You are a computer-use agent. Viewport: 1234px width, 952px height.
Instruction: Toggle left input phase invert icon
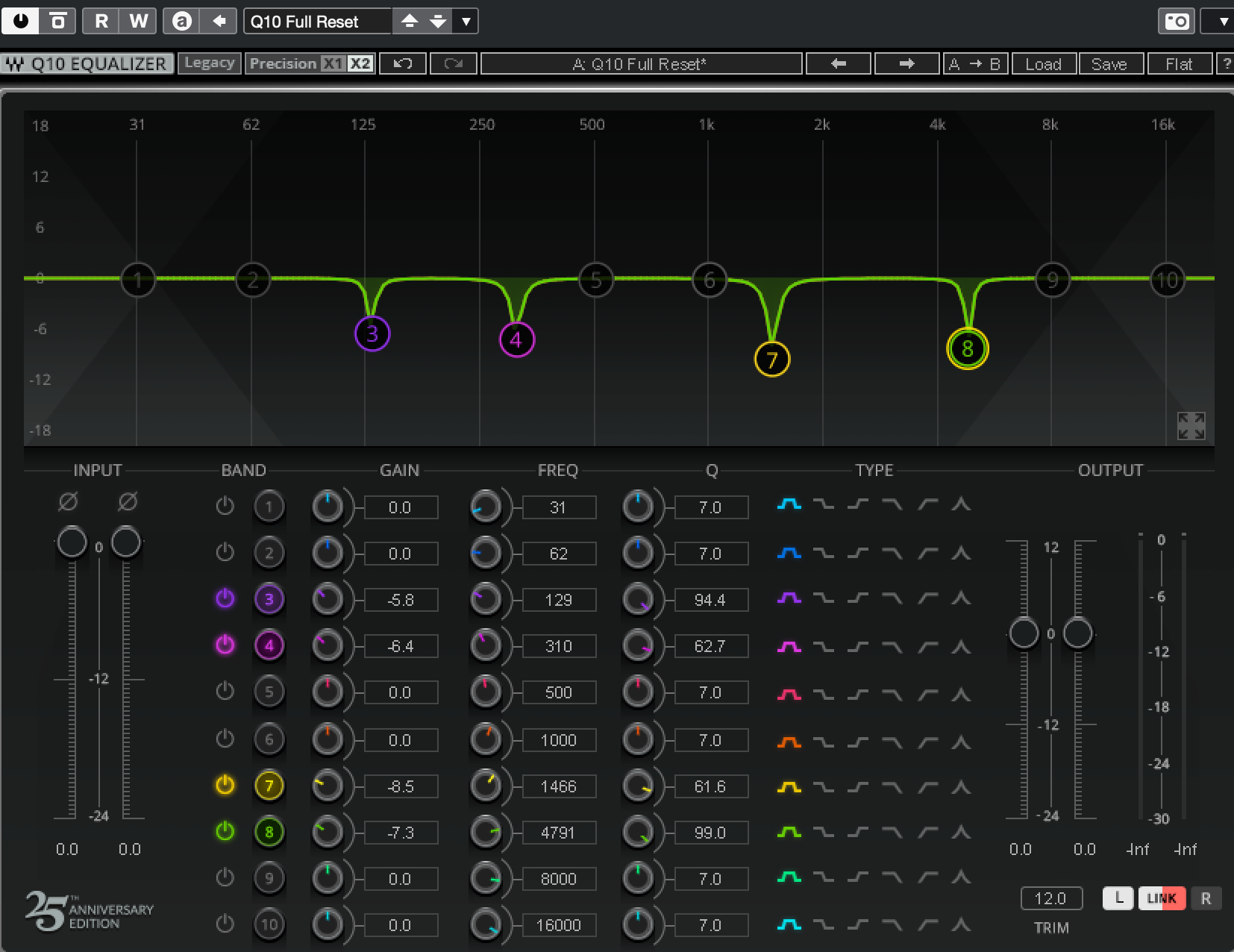click(x=68, y=502)
